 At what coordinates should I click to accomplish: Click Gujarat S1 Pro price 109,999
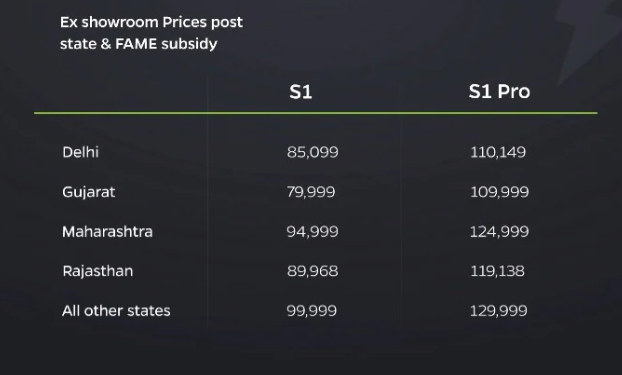(x=499, y=192)
